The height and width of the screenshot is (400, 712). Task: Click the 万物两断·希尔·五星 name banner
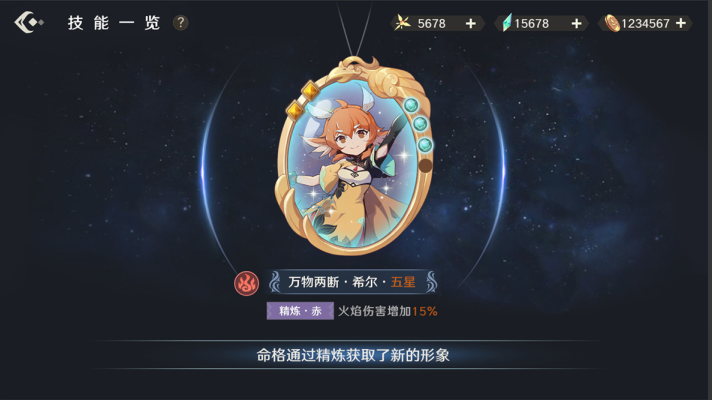(352, 282)
